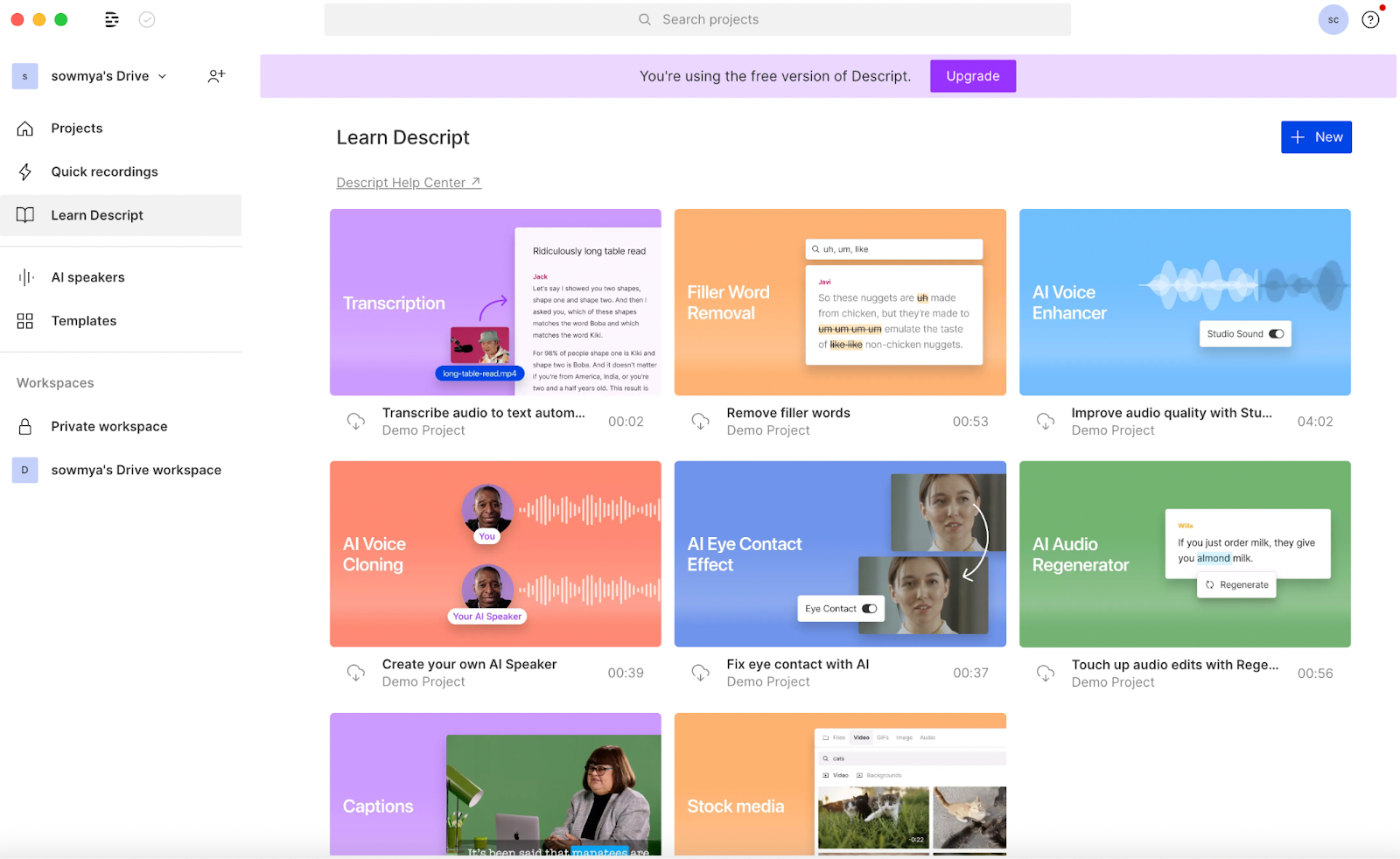
Task: Click the Learn Descript book icon
Action: [25, 215]
